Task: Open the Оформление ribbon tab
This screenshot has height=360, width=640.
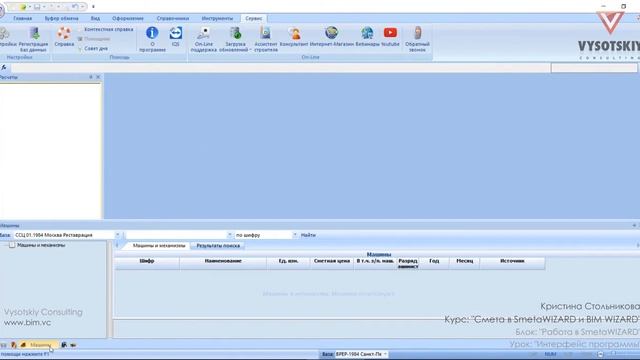Action: [128, 18]
